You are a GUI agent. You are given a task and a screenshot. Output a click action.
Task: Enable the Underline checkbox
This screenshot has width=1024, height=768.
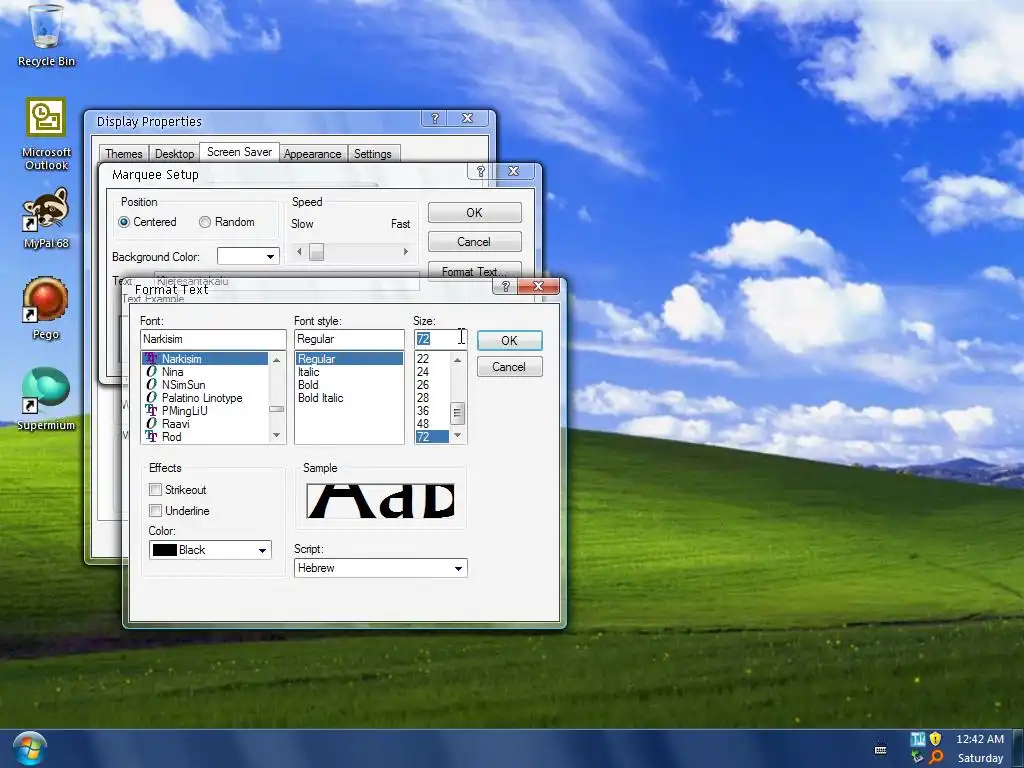(155, 510)
